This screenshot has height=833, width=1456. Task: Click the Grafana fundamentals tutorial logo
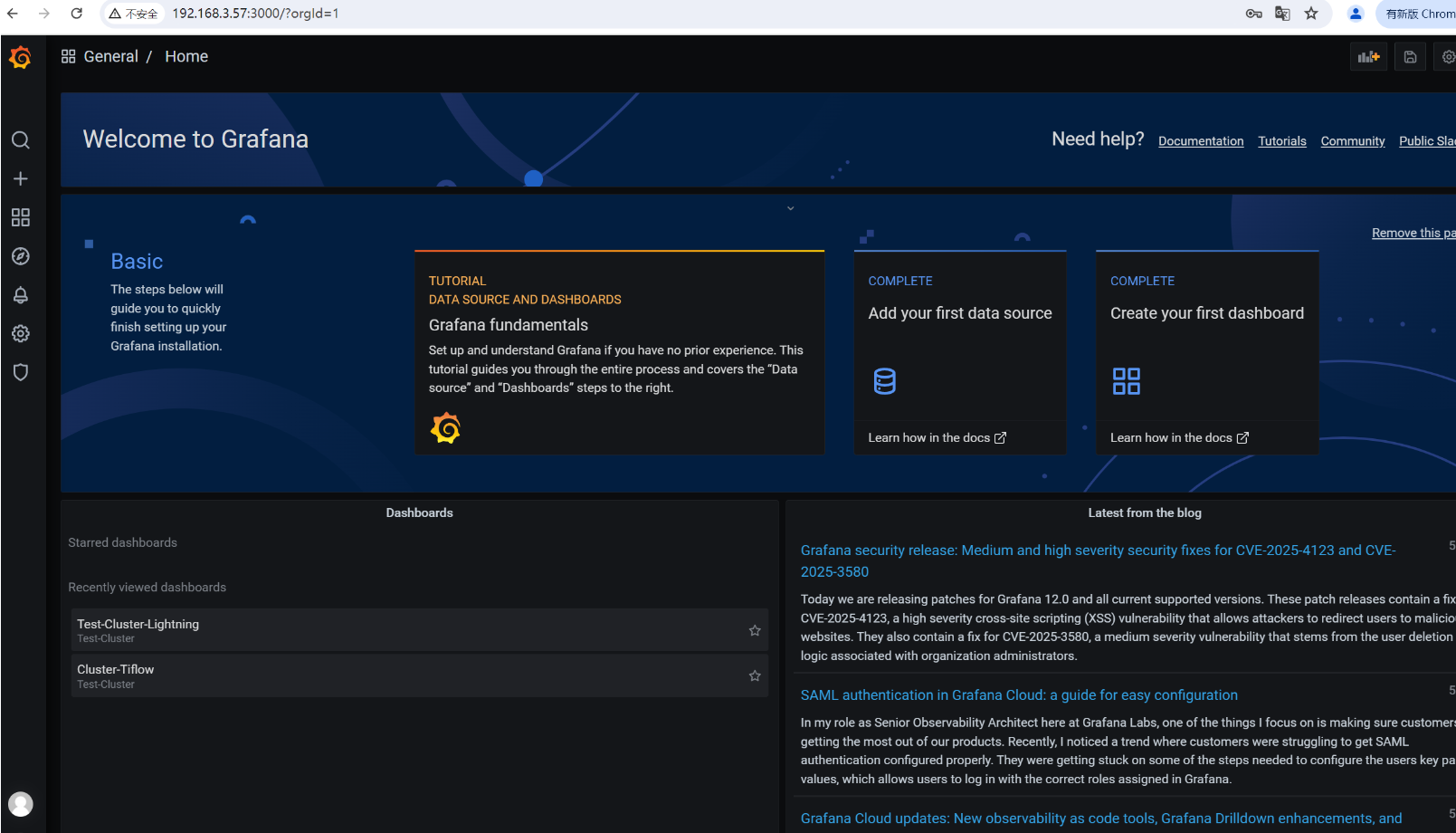[445, 427]
